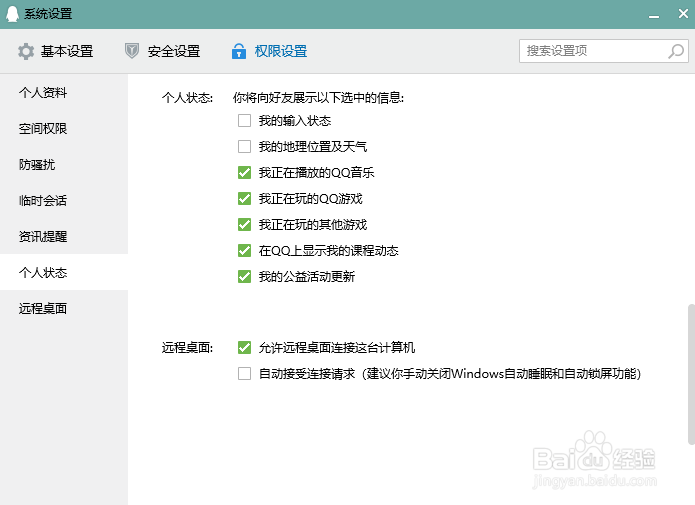695x505 pixels.
Task: Click the gear icon for 基本设置
Action: (26, 51)
